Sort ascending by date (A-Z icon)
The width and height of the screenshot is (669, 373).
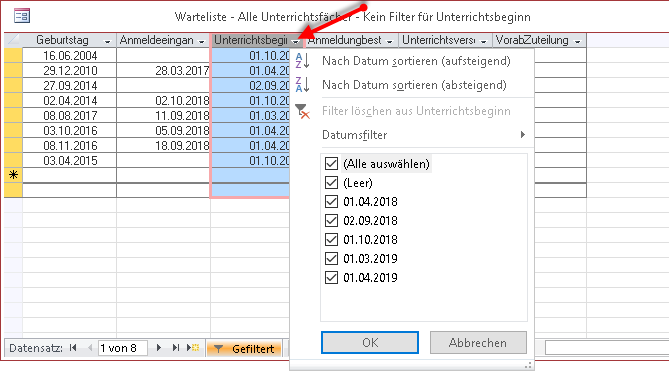coord(302,61)
